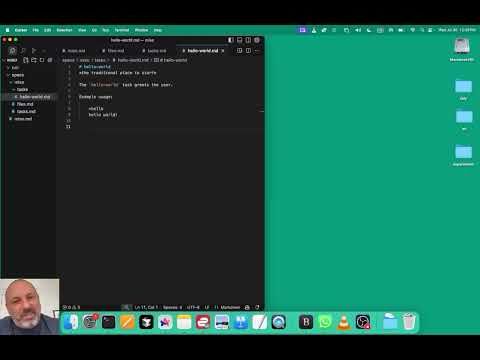
Task: Click Do Not Disturb moon in menu bar
Action: tap(369, 30)
